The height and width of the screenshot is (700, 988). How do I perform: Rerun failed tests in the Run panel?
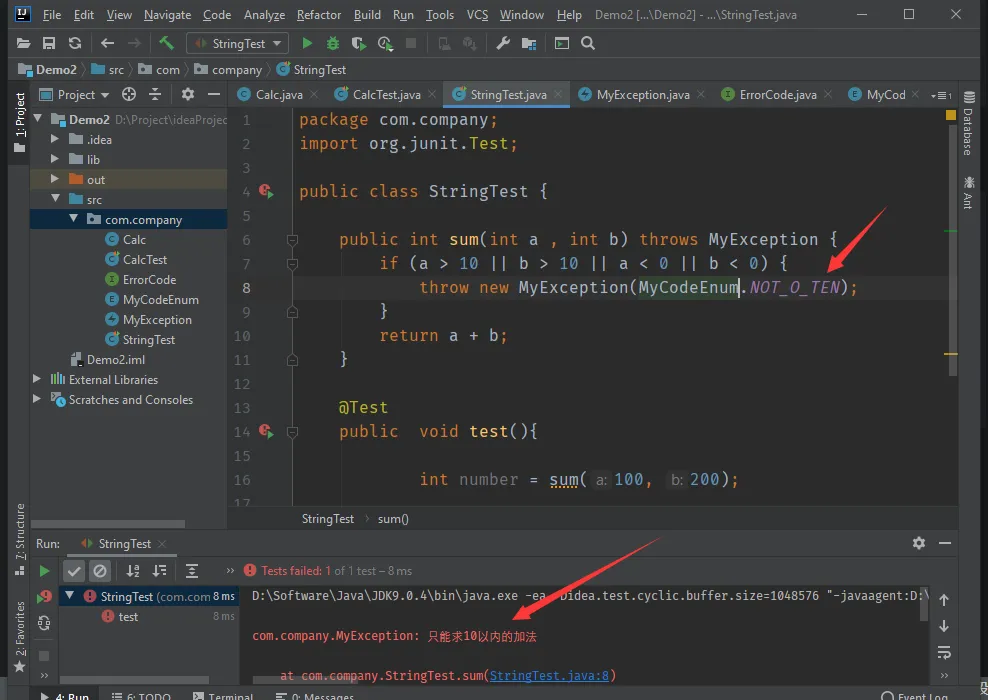tap(44, 597)
